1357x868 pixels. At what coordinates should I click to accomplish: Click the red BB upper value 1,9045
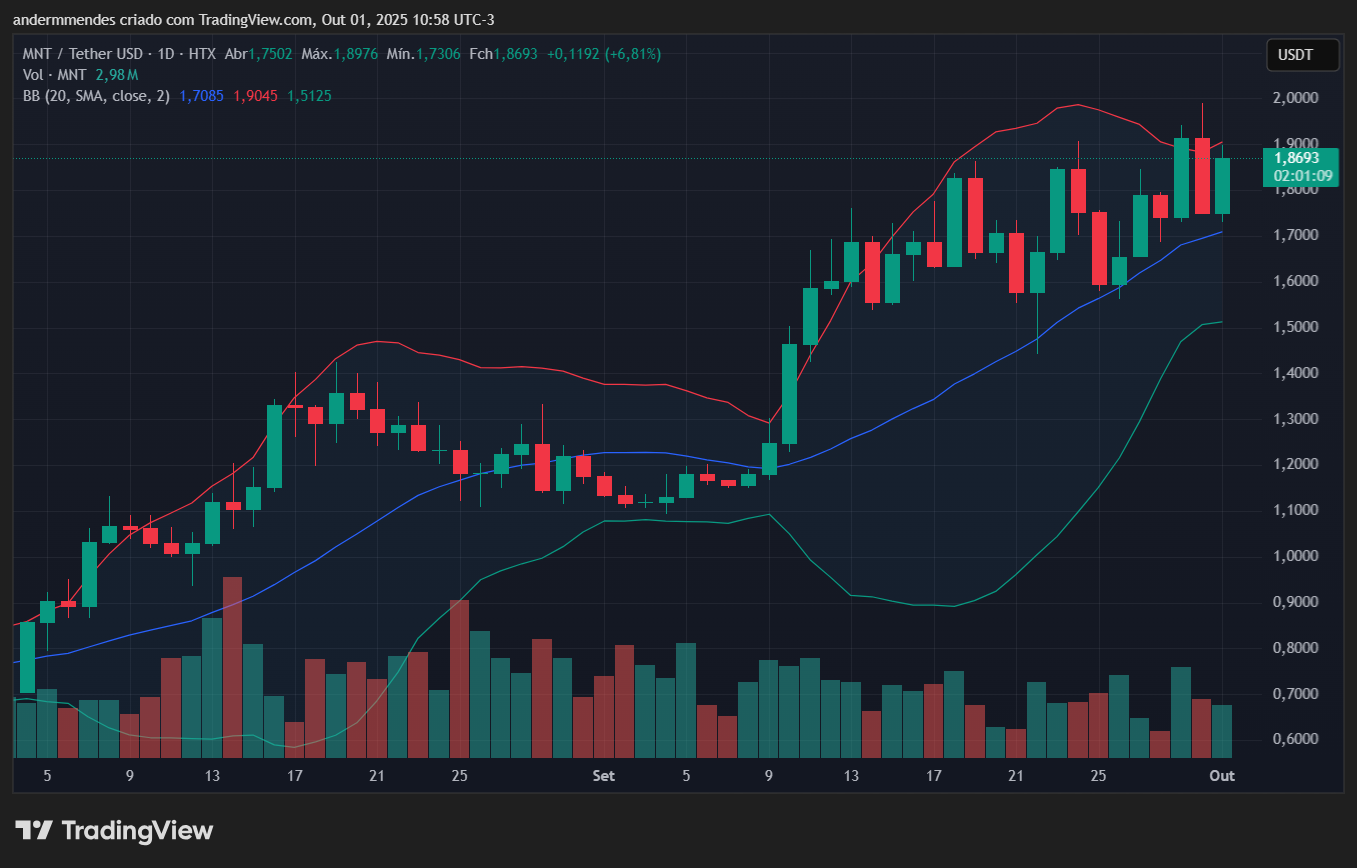click(x=255, y=96)
